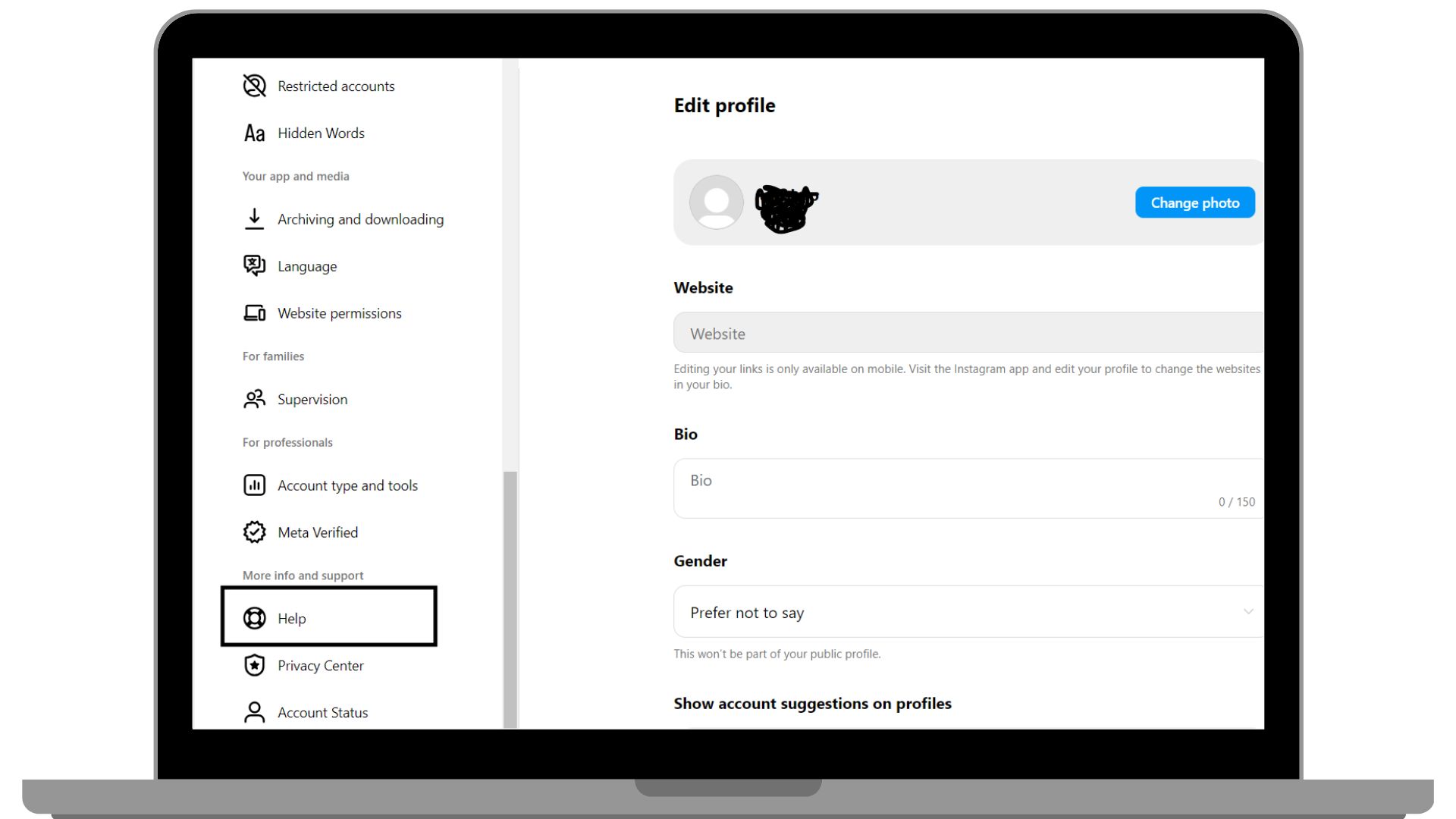Click the Website permissions icon
The image size is (1456, 819).
254,313
